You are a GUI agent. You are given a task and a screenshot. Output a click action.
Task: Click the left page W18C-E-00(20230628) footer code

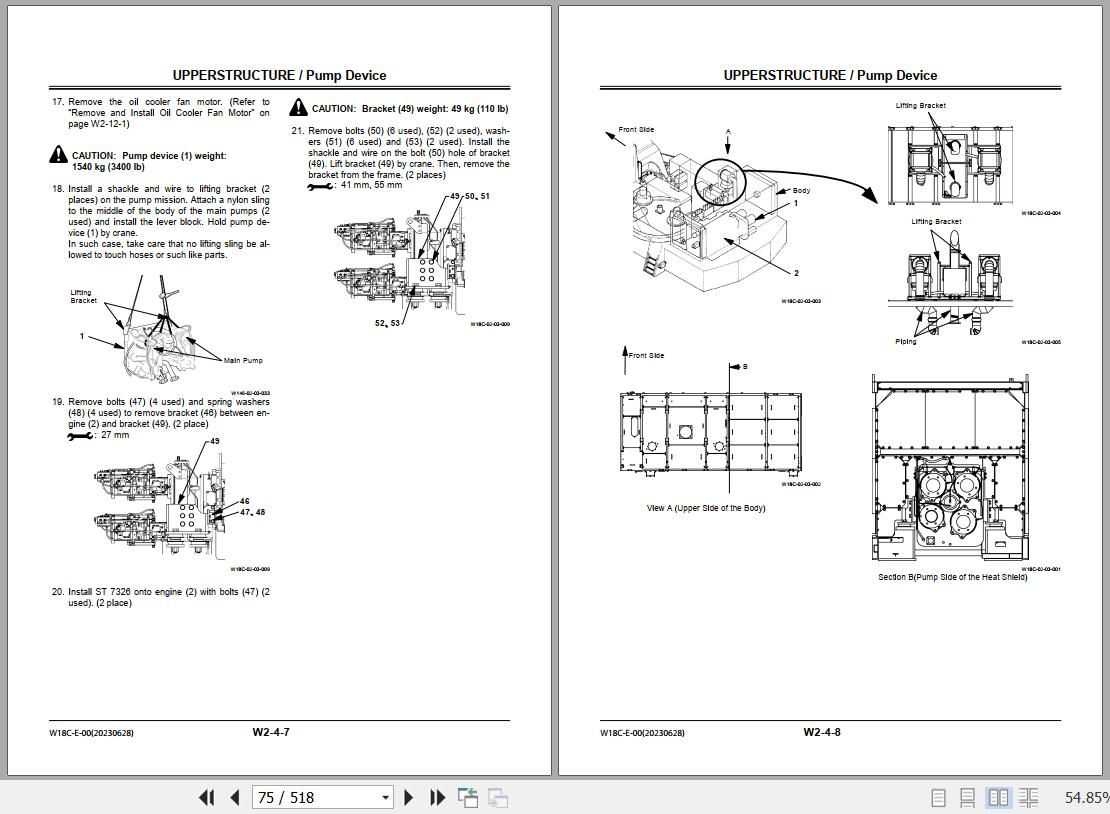(91, 733)
